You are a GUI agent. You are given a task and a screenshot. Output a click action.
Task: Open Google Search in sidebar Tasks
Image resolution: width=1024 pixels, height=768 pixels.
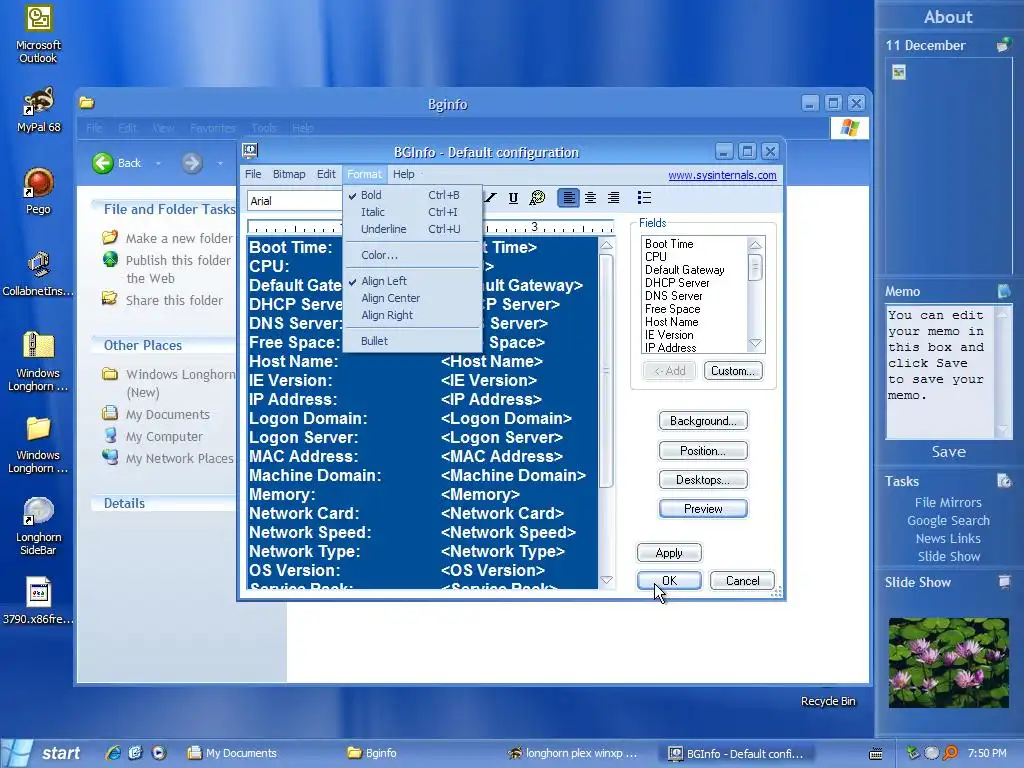click(x=948, y=520)
